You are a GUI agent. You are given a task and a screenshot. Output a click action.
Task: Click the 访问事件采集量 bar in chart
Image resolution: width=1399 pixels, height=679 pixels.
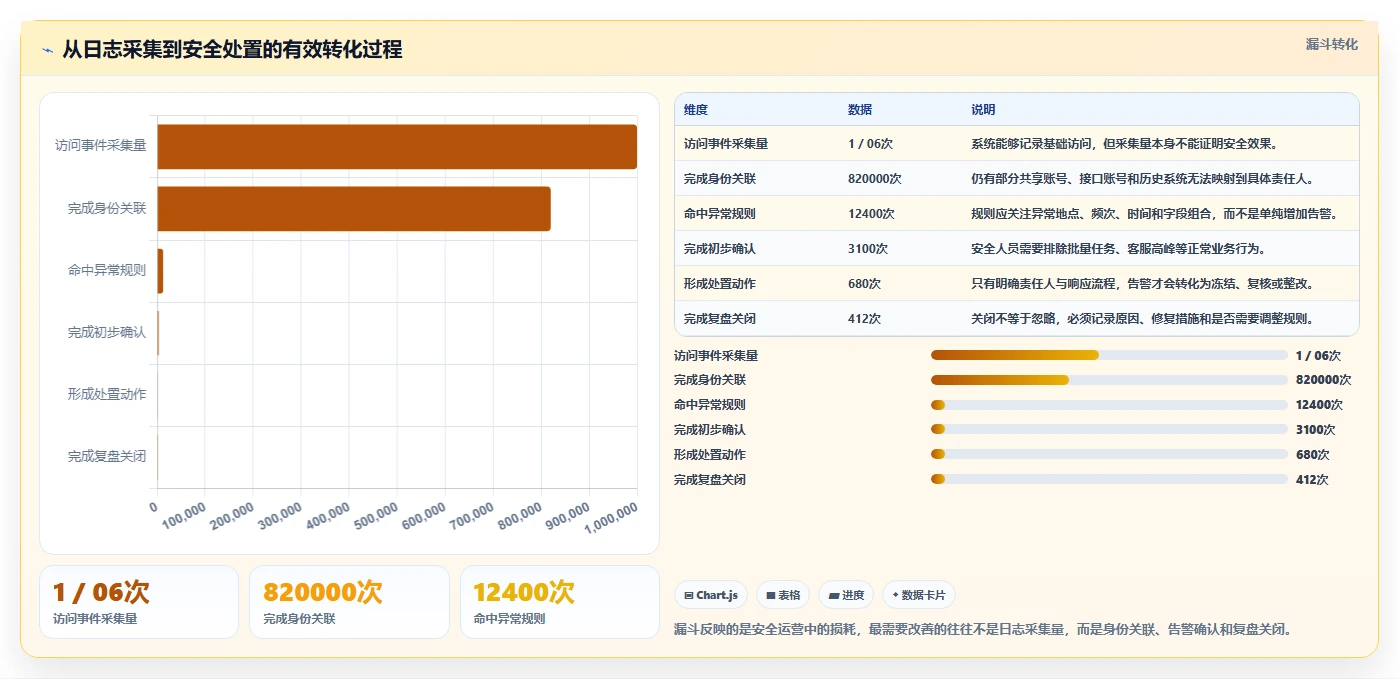[397, 147]
